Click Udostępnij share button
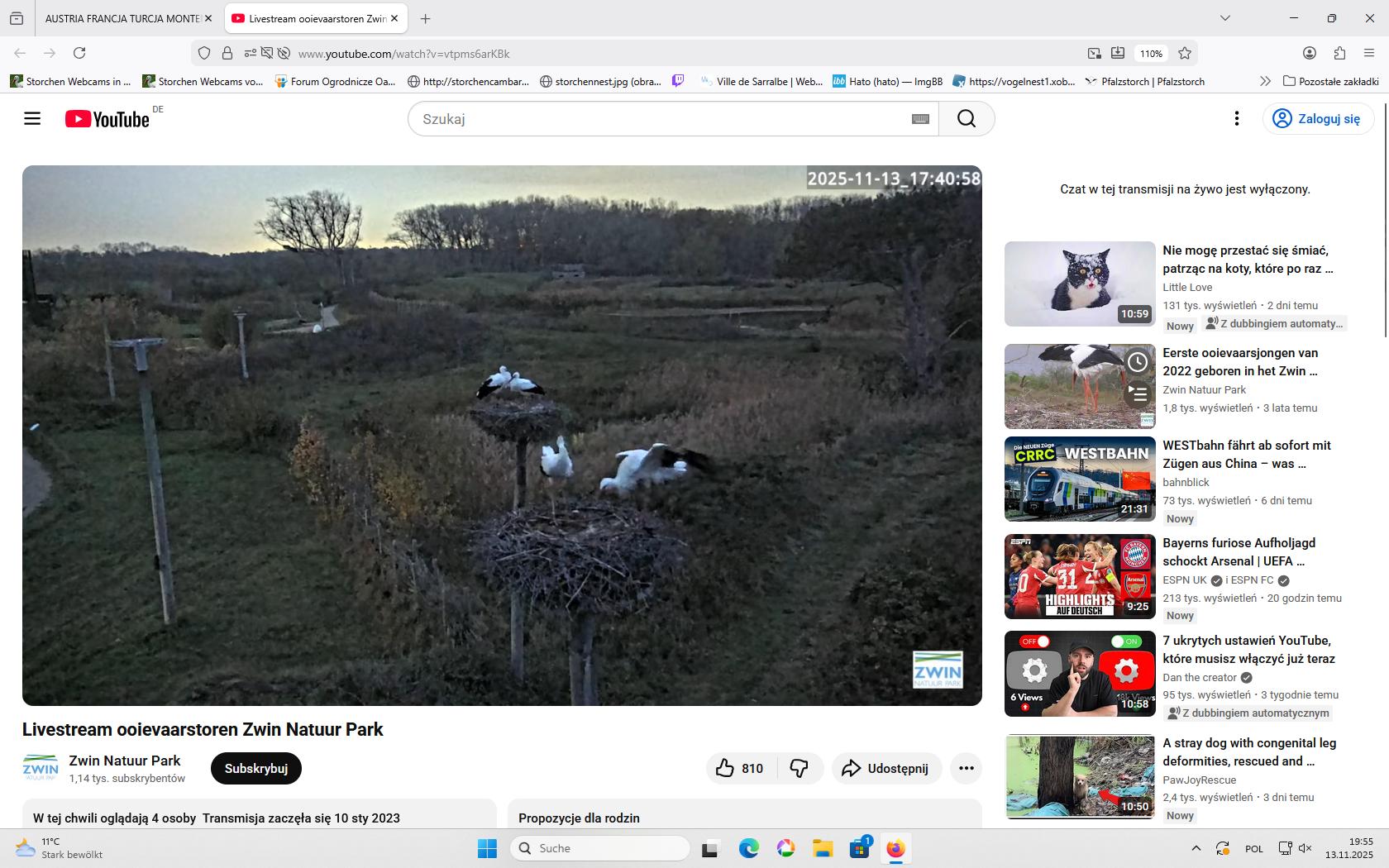Screen dimensions: 1389x868 [886, 768]
